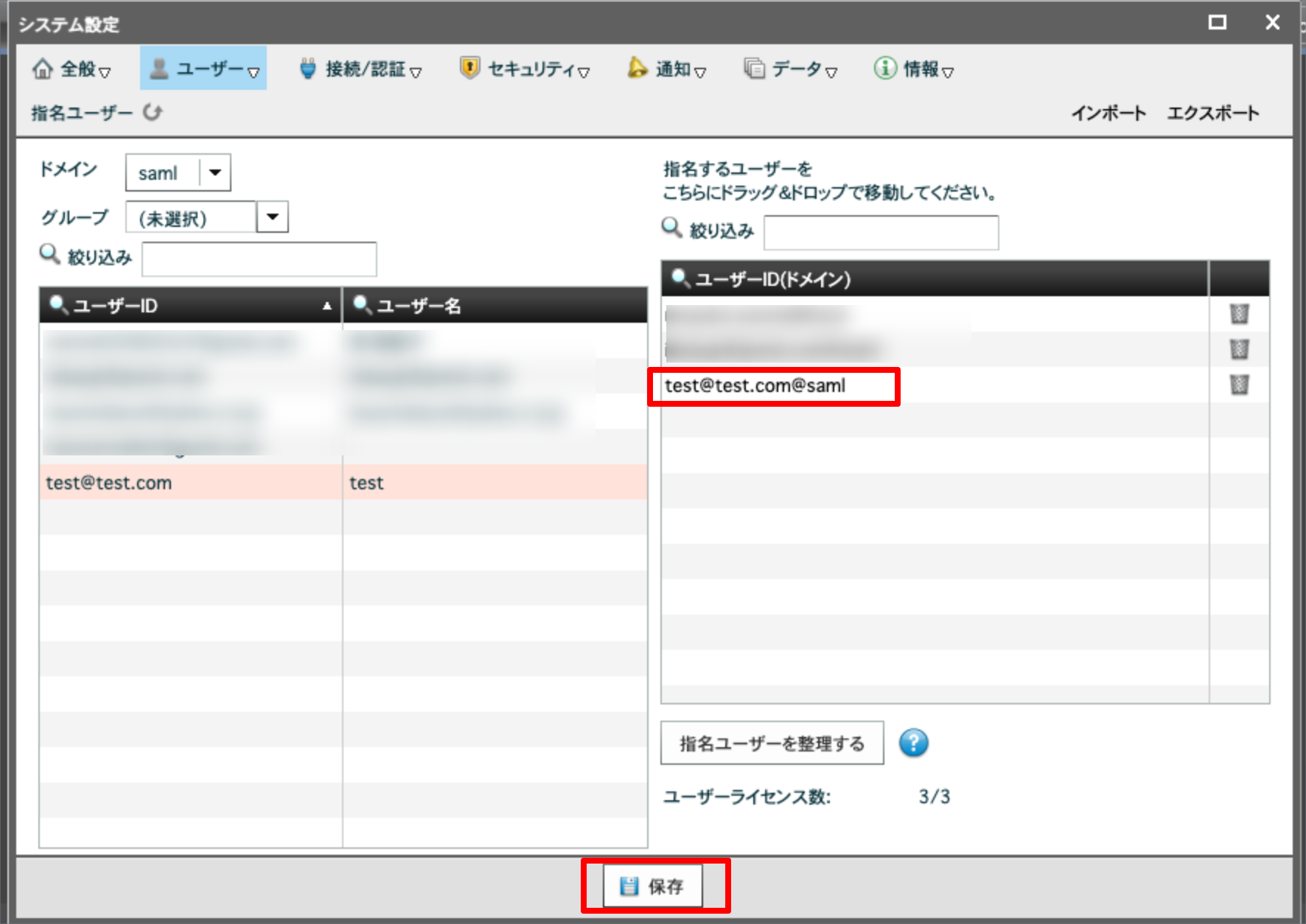Delete test@test.com@saml with its trash icon
This screenshot has width=1306, height=924.
pos(1239,385)
